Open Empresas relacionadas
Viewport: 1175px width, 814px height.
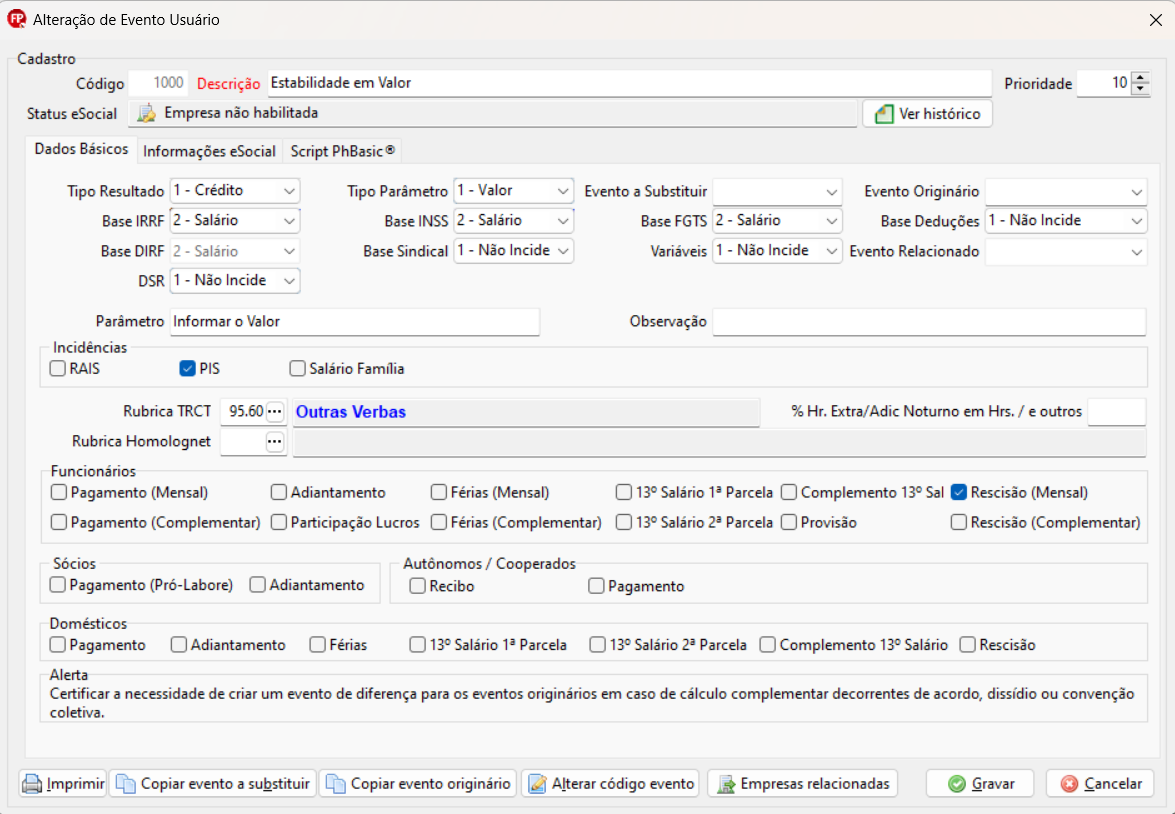point(803,784)
